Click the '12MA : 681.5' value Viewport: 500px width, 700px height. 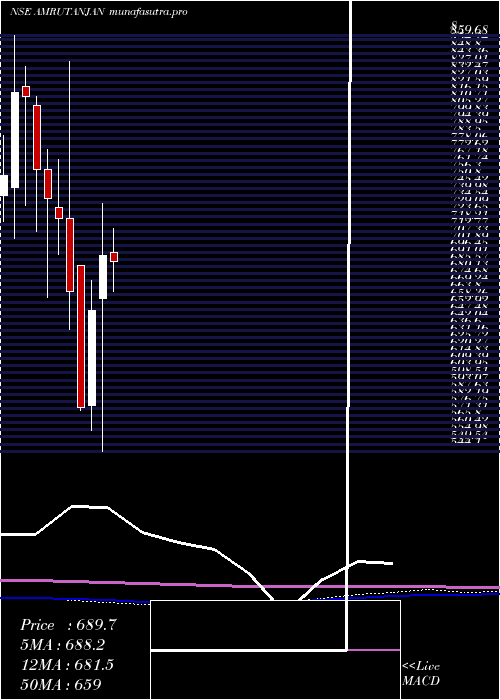click(67, 665)
